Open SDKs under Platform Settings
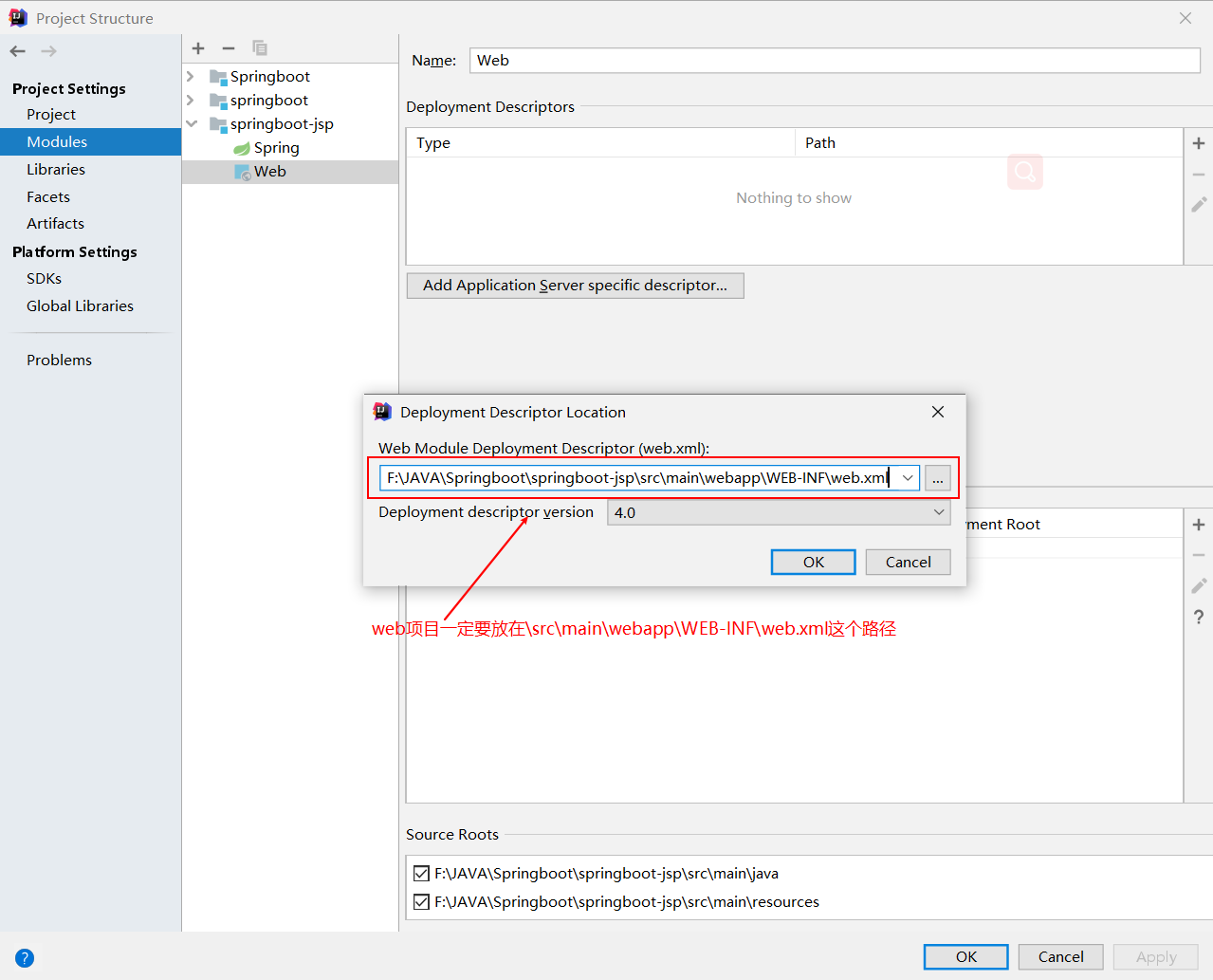This screenshot has width=1213, height=980. (44, 279)
